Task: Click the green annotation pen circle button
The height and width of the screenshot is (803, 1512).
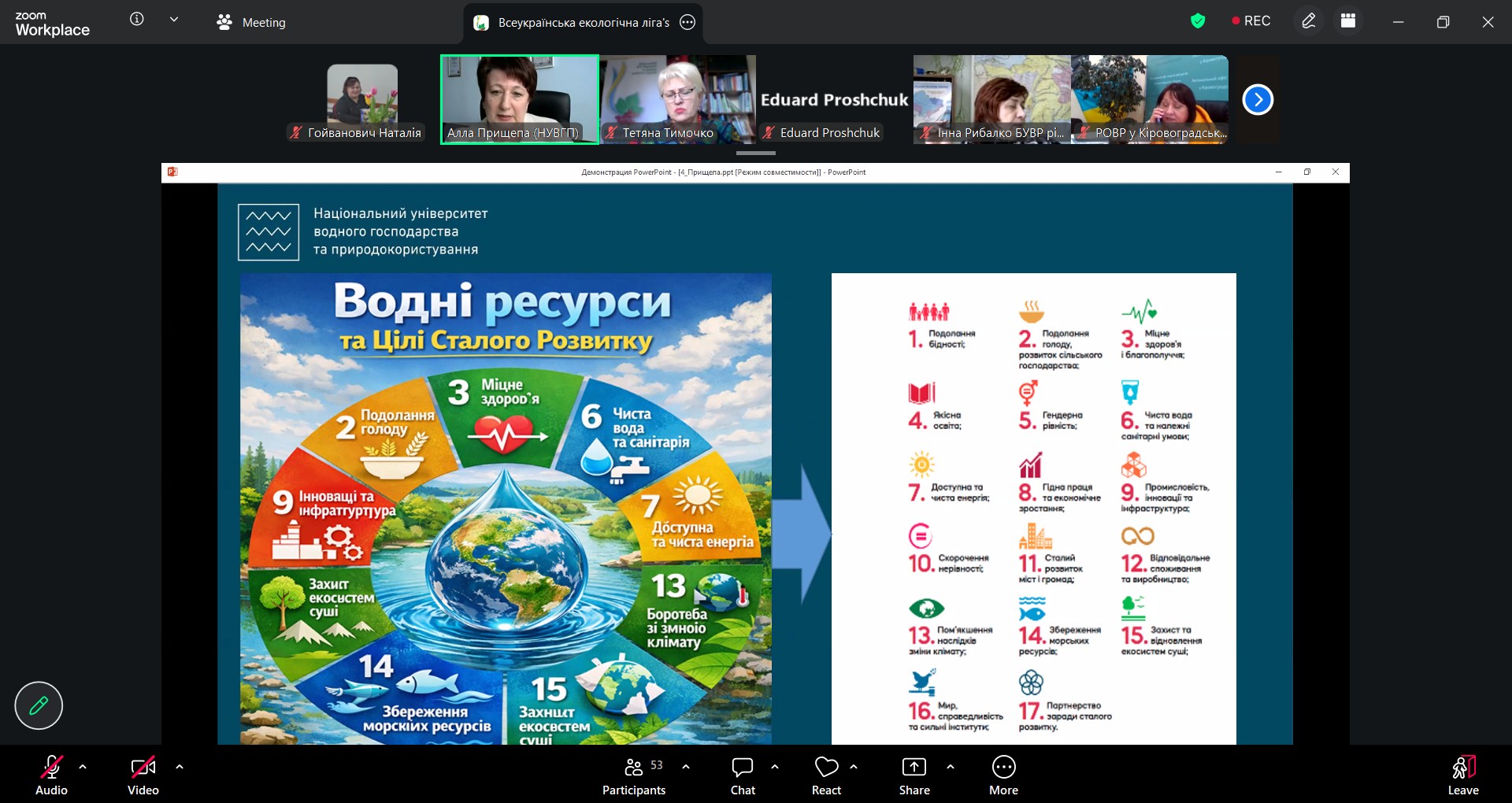Action: tap(39, 705)
